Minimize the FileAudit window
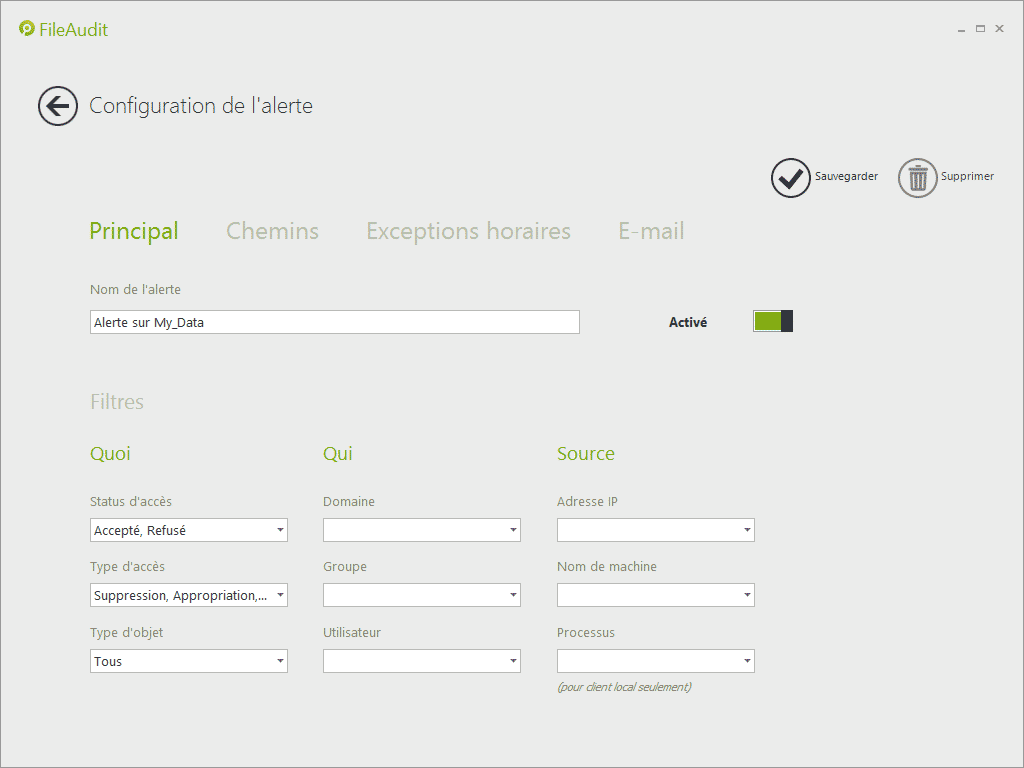1024x768 pixels. 961,29
